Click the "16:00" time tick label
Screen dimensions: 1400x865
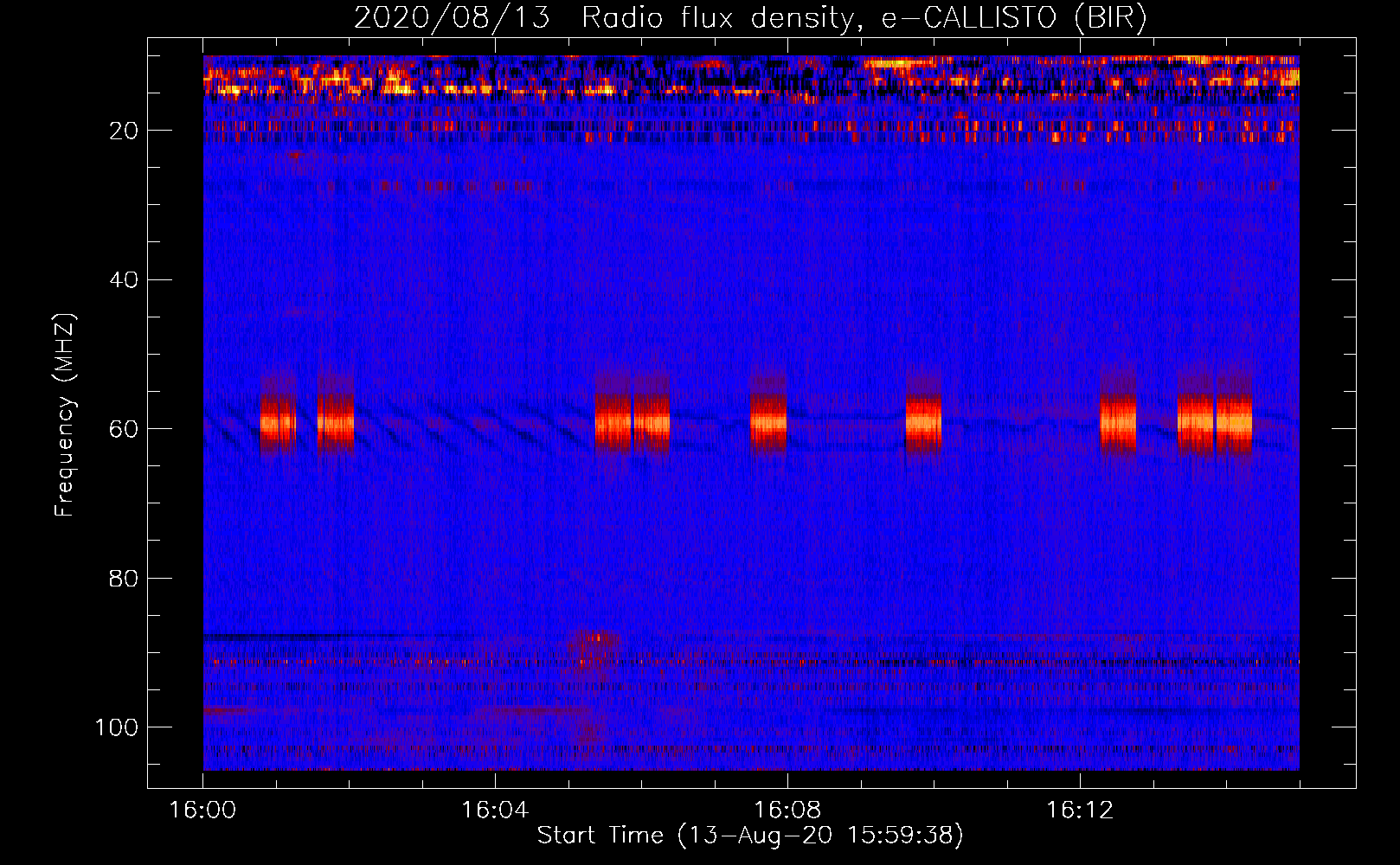click(202, 811)
